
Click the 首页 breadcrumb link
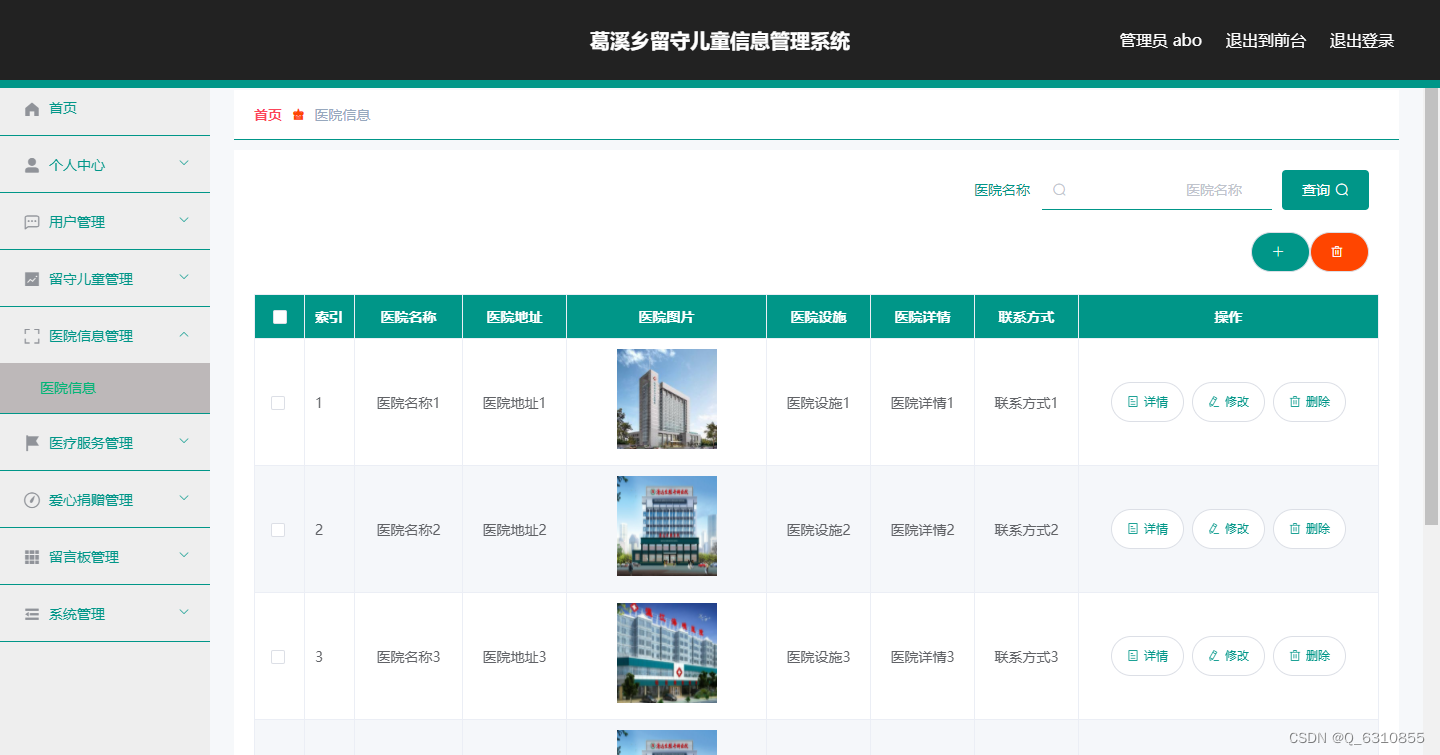pos(268,115)
